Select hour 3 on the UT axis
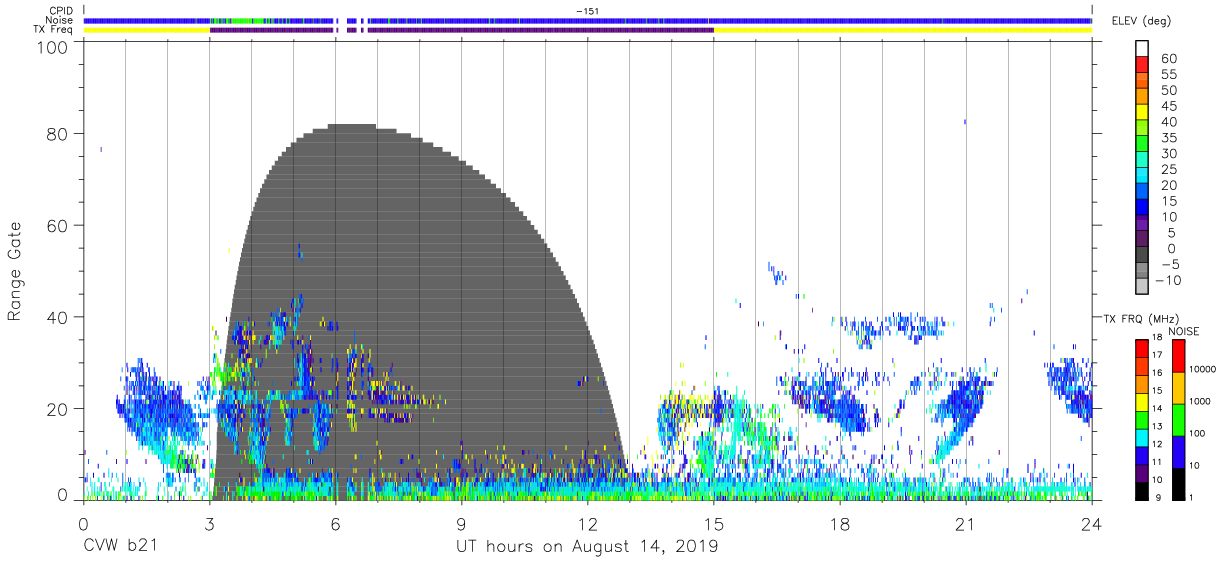 [x=209, y=523]
